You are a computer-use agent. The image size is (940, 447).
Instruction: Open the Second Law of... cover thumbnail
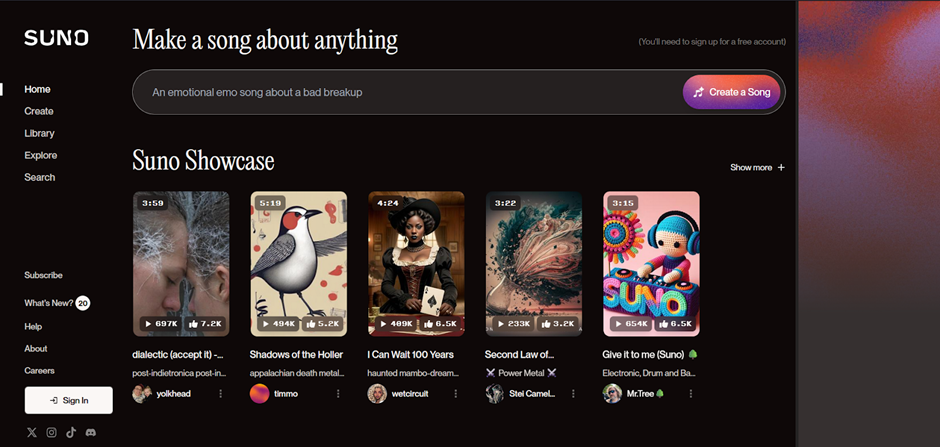pos(534,264)
